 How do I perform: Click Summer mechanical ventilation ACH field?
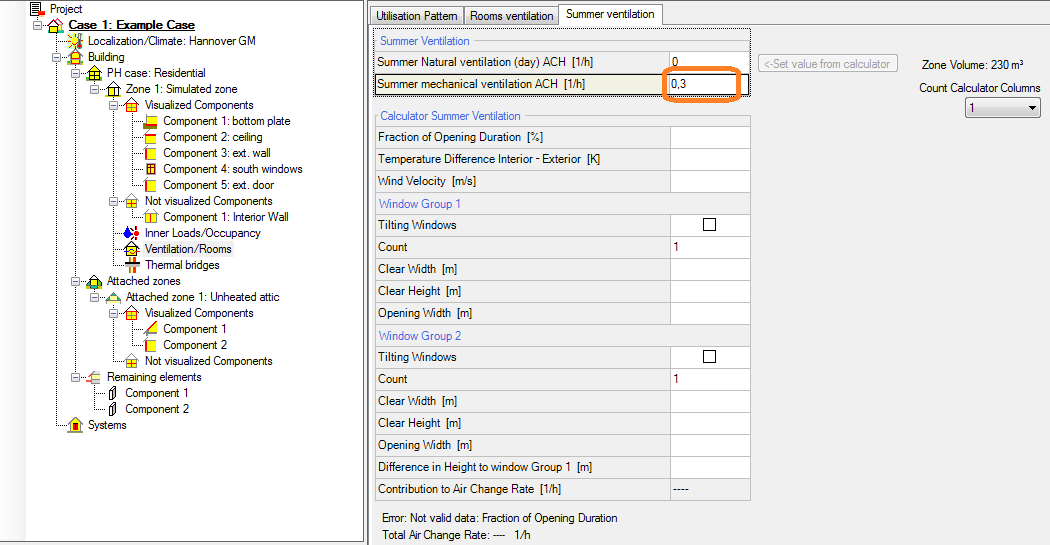tap(708, 84)
